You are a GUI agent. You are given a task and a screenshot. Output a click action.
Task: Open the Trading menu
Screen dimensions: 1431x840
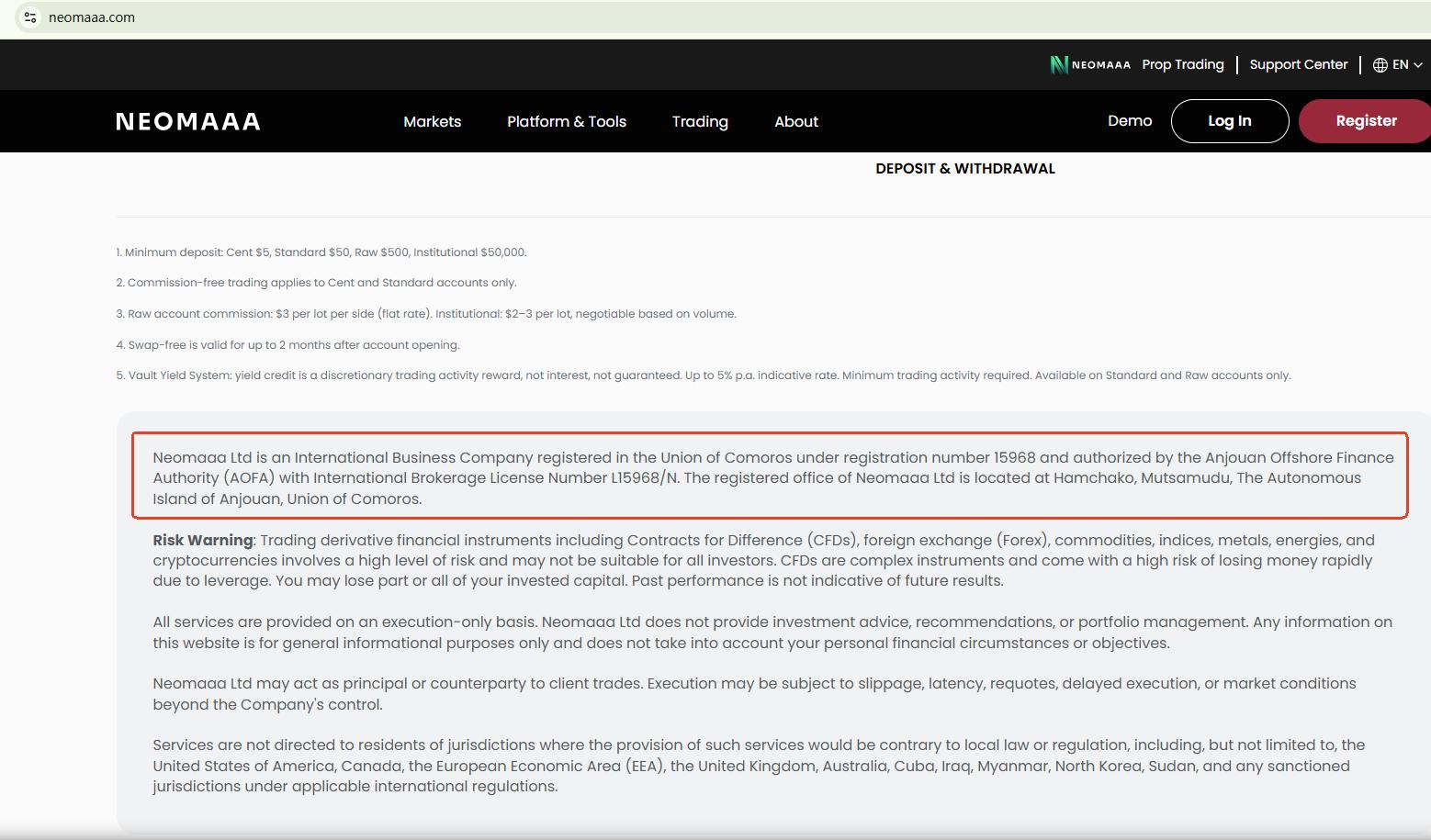tap(700, 121)
